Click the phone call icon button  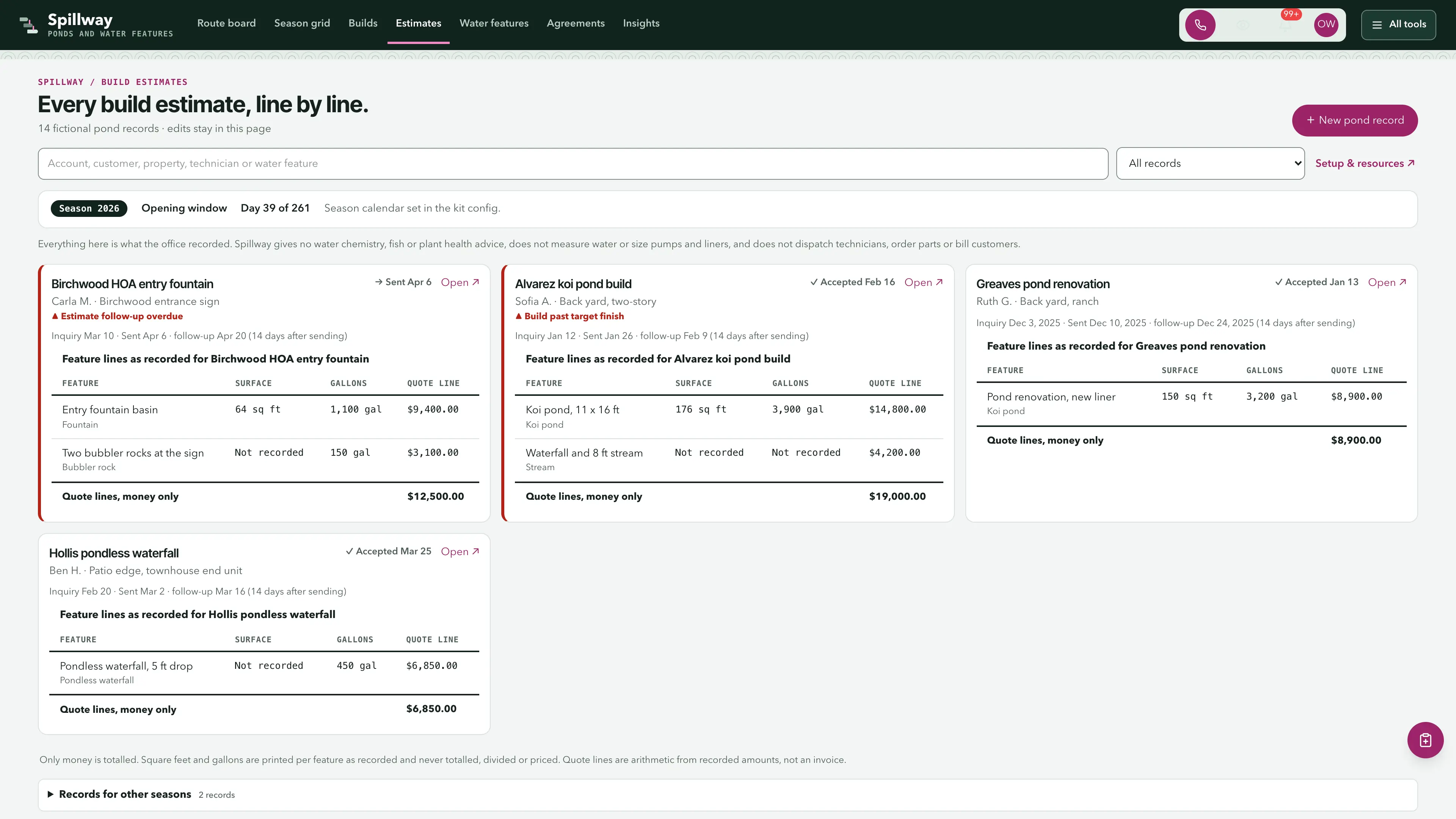click(1200, 25)
